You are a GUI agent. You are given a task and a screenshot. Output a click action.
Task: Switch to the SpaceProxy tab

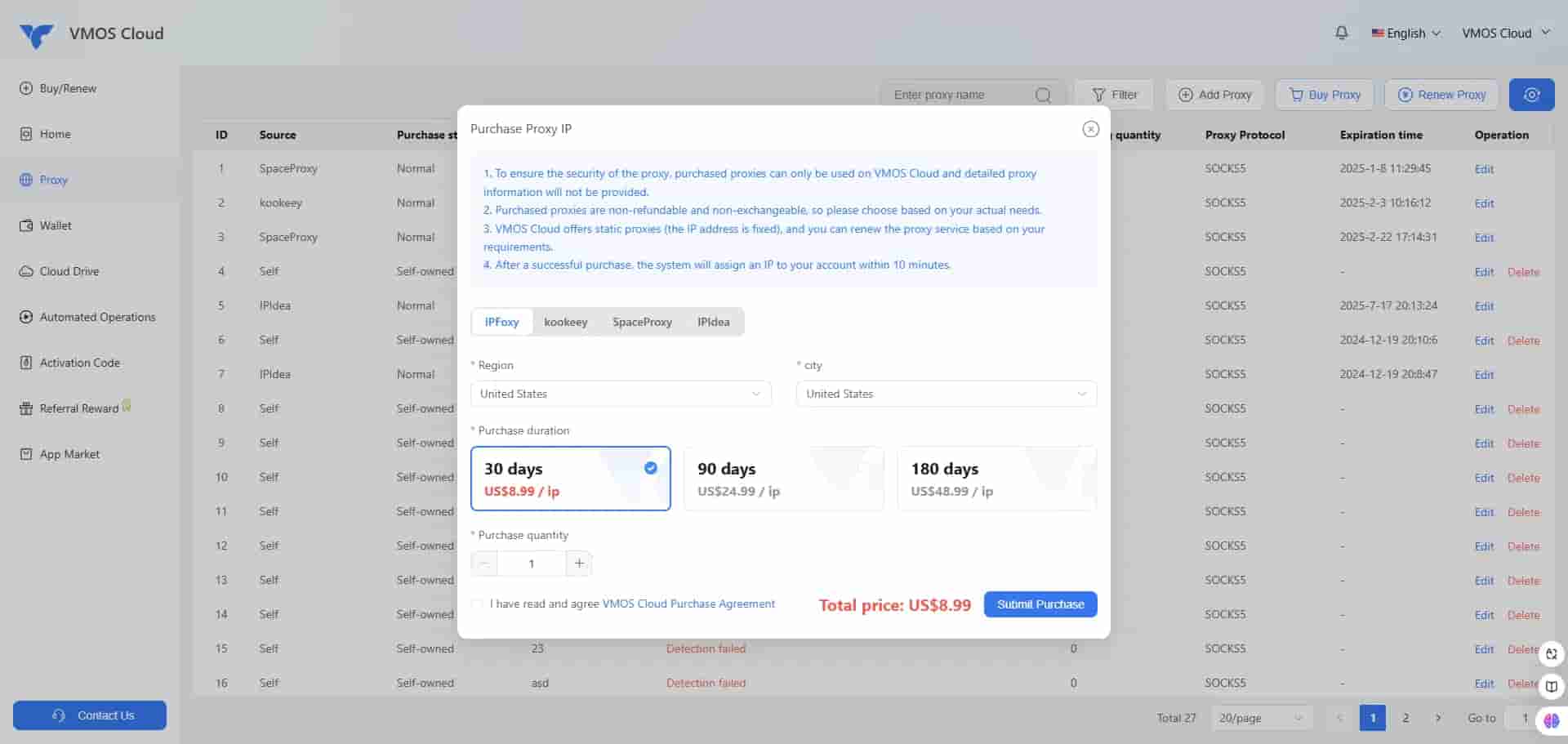(642, 322)
